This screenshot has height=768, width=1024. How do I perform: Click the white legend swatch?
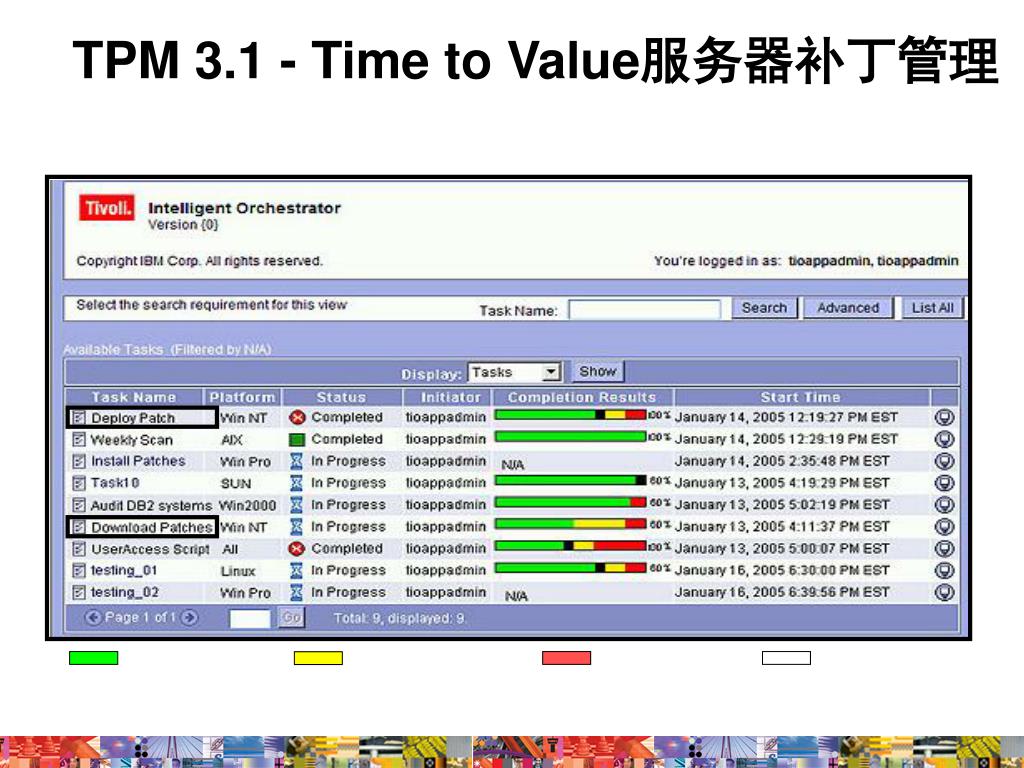click(x=786, y=658)
